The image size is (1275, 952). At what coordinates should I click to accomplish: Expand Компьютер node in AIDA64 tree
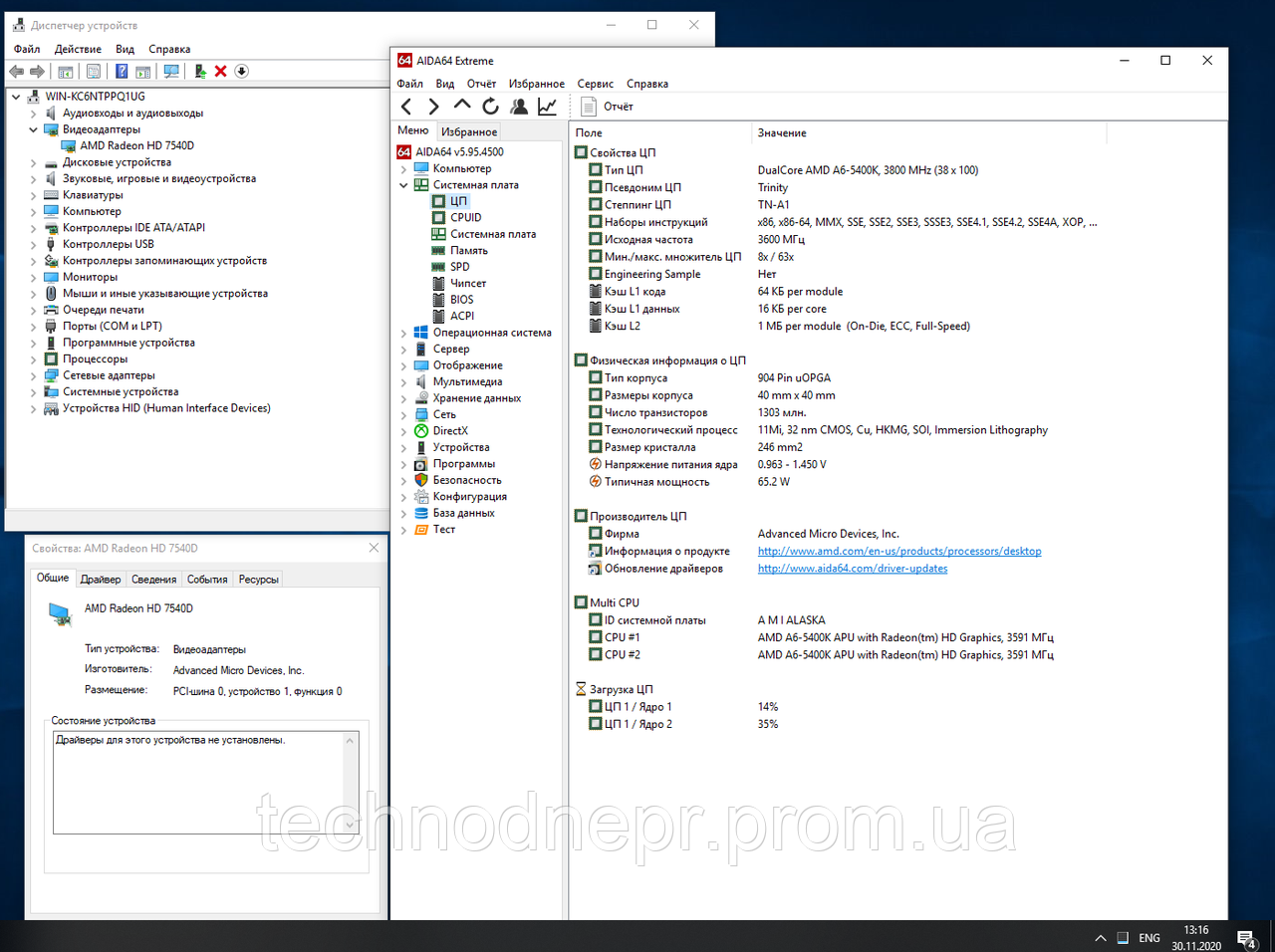[x=403, y=169]
